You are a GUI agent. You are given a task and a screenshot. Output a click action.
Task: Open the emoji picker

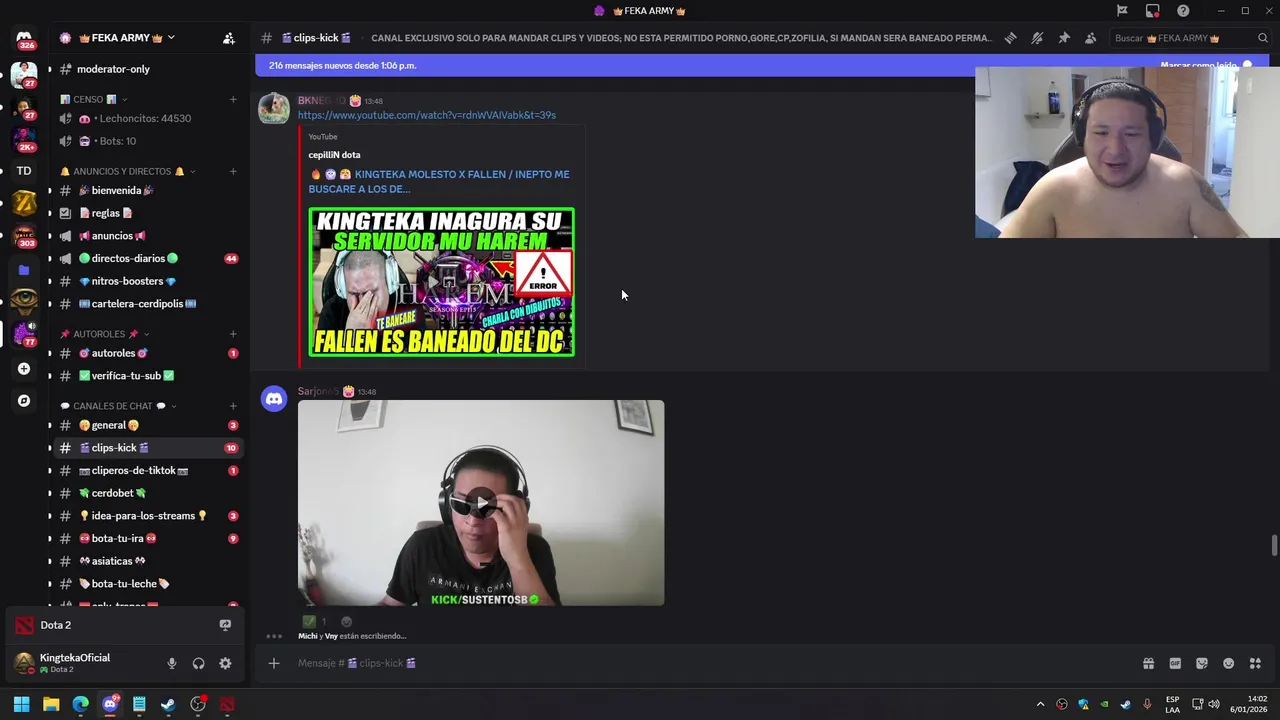click(1228, 663)
